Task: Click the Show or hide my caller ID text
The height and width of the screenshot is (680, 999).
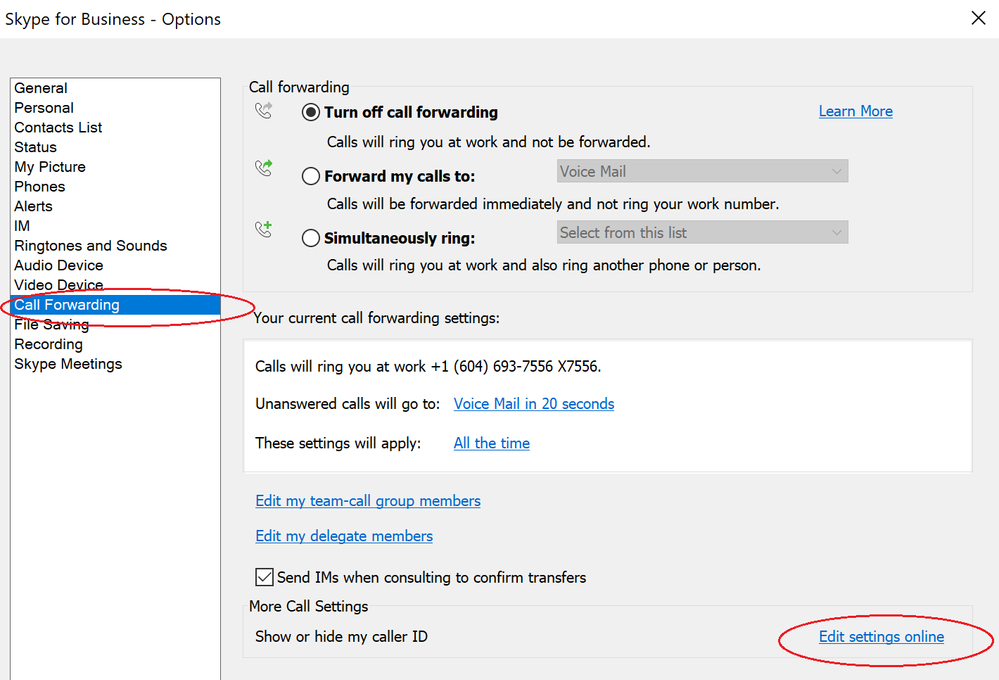Action: click(341, 637)
